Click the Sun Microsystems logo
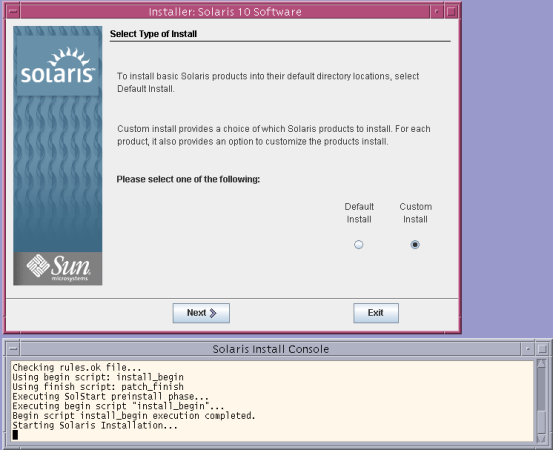Image resolution: width=553 pixels, height=450 pixels. tap(58, 268)
